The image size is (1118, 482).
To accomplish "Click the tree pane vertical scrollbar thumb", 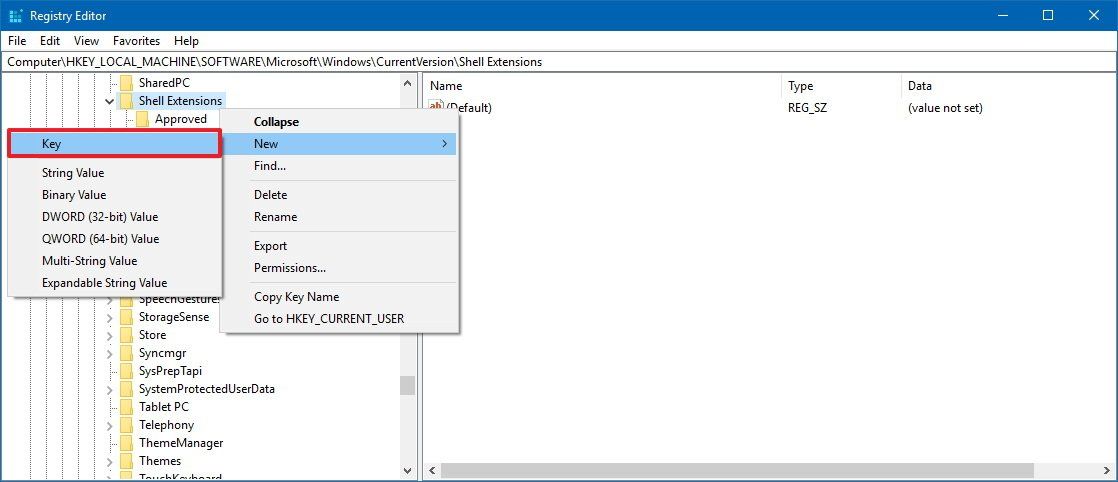I will pyautogui.click(x=408, y=386).
